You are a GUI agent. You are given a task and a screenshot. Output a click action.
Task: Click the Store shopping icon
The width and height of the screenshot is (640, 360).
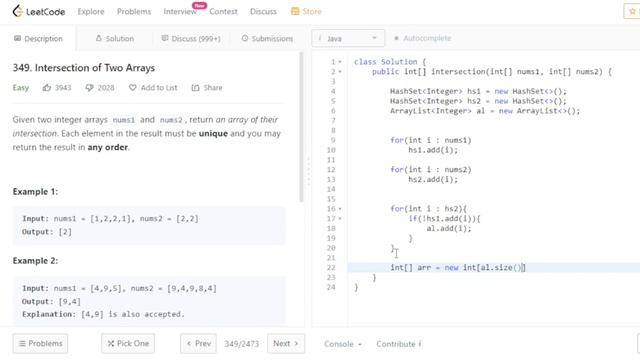tap(295, 11)
